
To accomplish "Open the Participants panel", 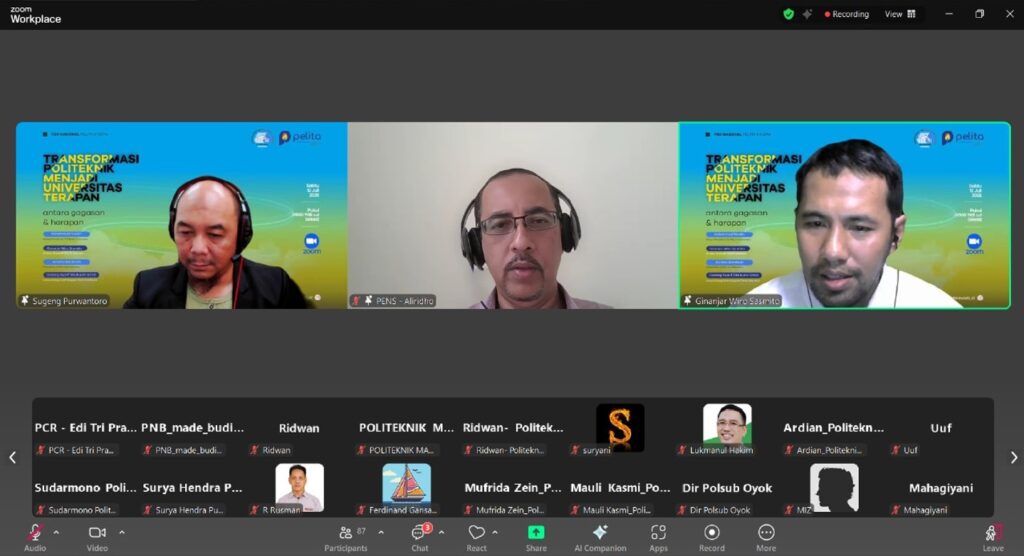I will [x=345, y=535].
